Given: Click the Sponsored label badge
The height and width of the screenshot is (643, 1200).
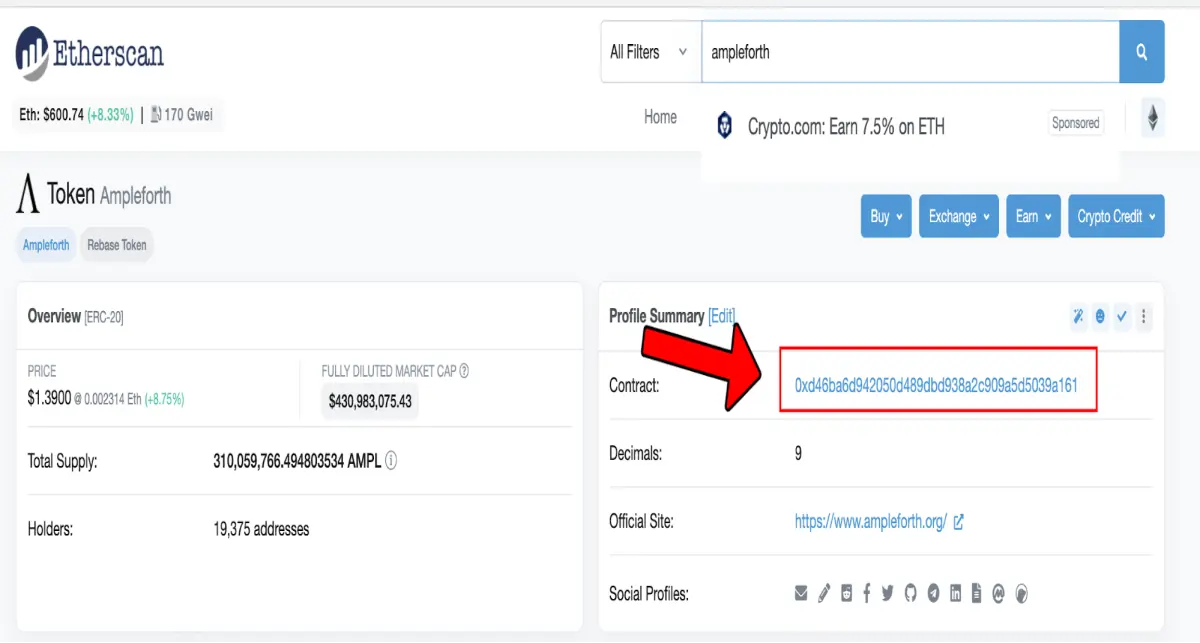Looking at the screenshot, I should [x=1076, y=123].
